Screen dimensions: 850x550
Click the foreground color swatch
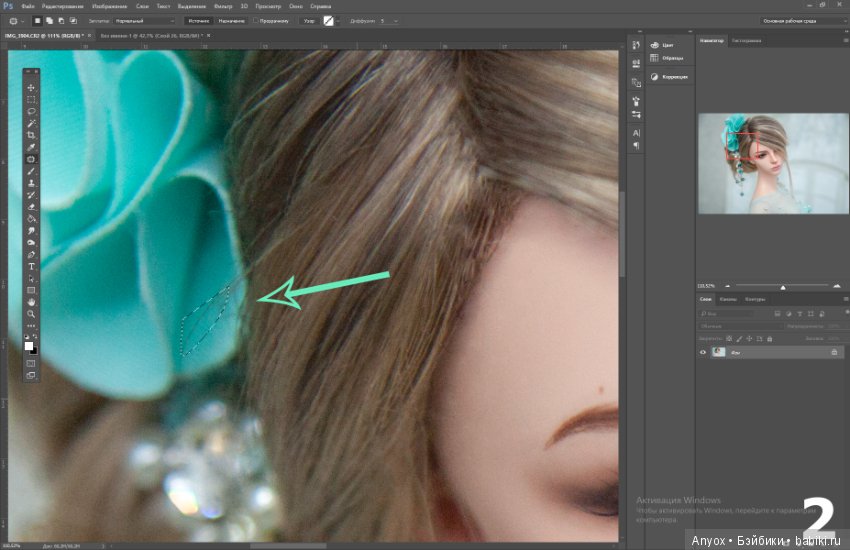[x=29, y=346]
